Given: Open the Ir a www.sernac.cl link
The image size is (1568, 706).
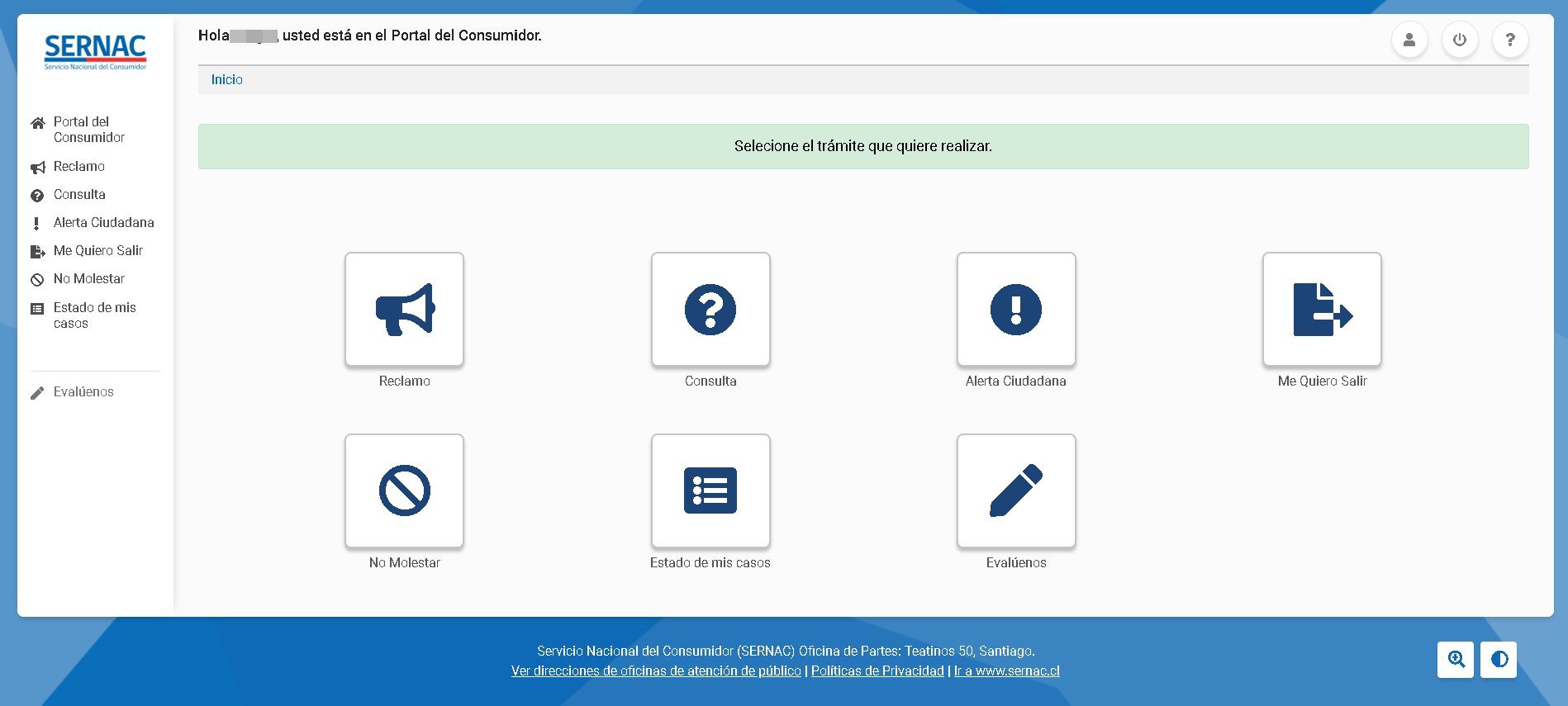Looking at the screenshot, I should [x=1006, y=670].
